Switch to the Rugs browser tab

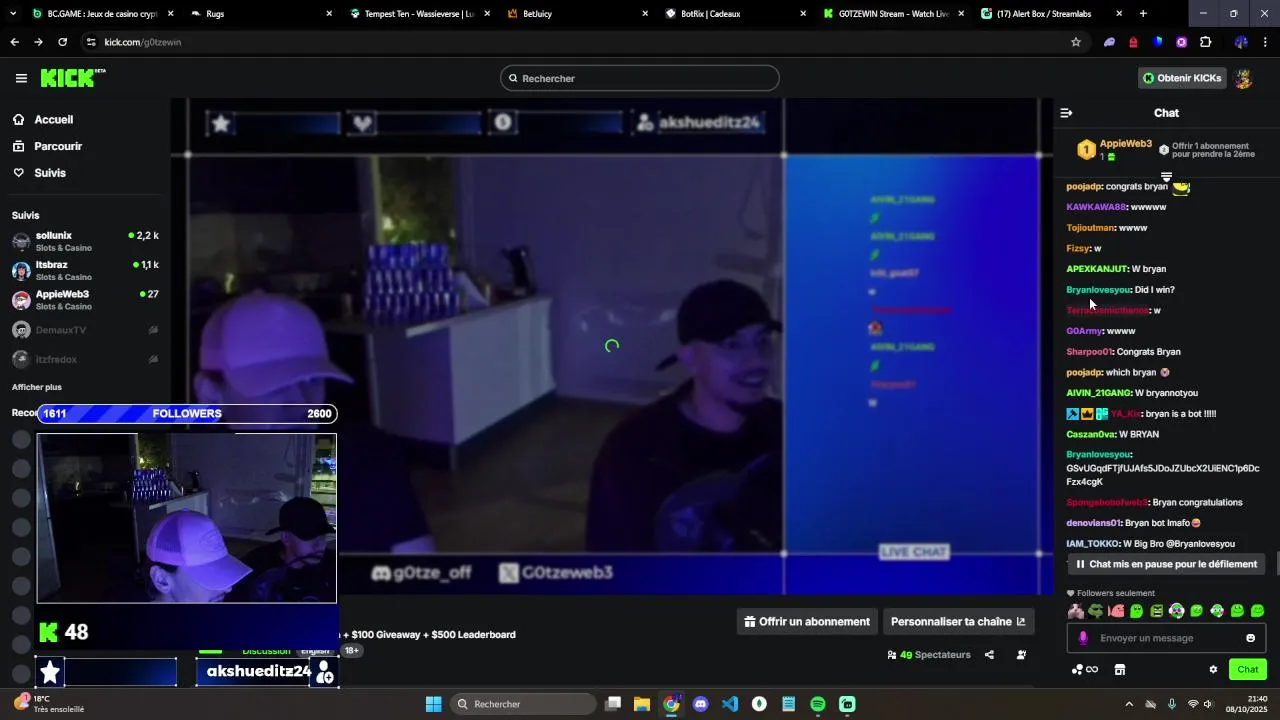pyautogui.click(x=260, y=14)
